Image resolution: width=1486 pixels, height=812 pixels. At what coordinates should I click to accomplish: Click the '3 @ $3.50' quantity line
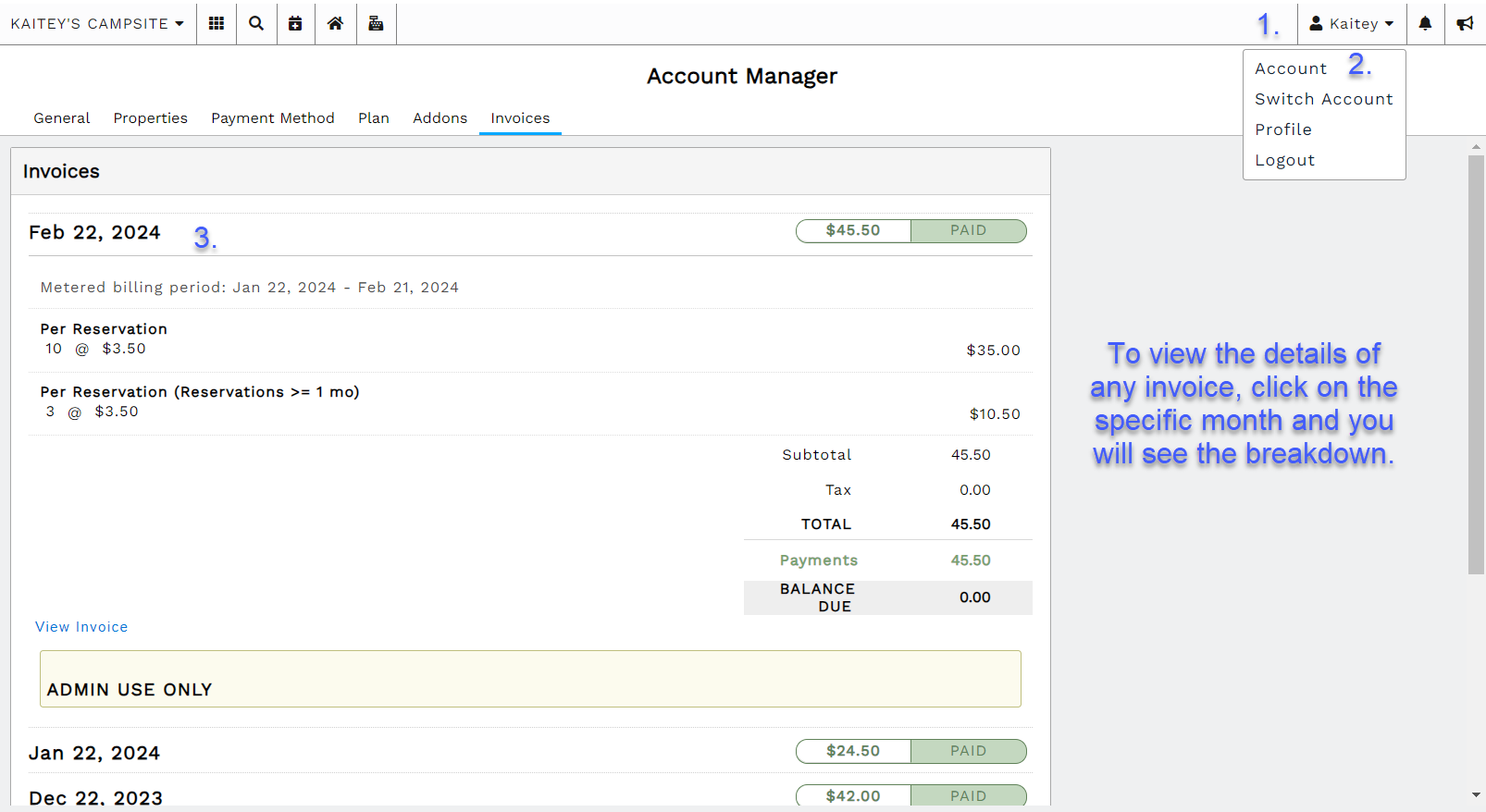pyautogui.click(x=92, y=412)
